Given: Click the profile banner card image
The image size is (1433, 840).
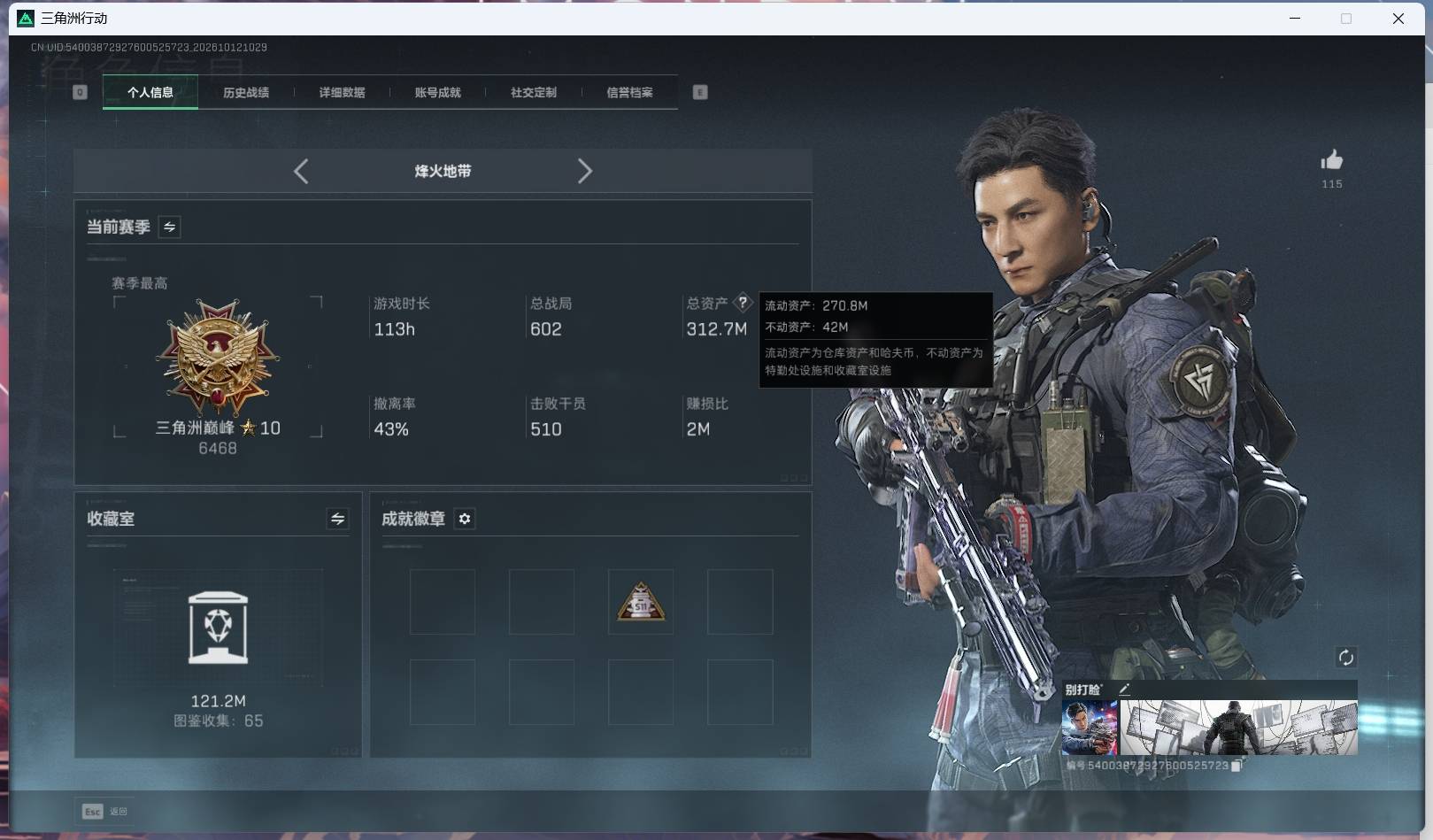Looking at the screenshot, I should pos(1238,728).
